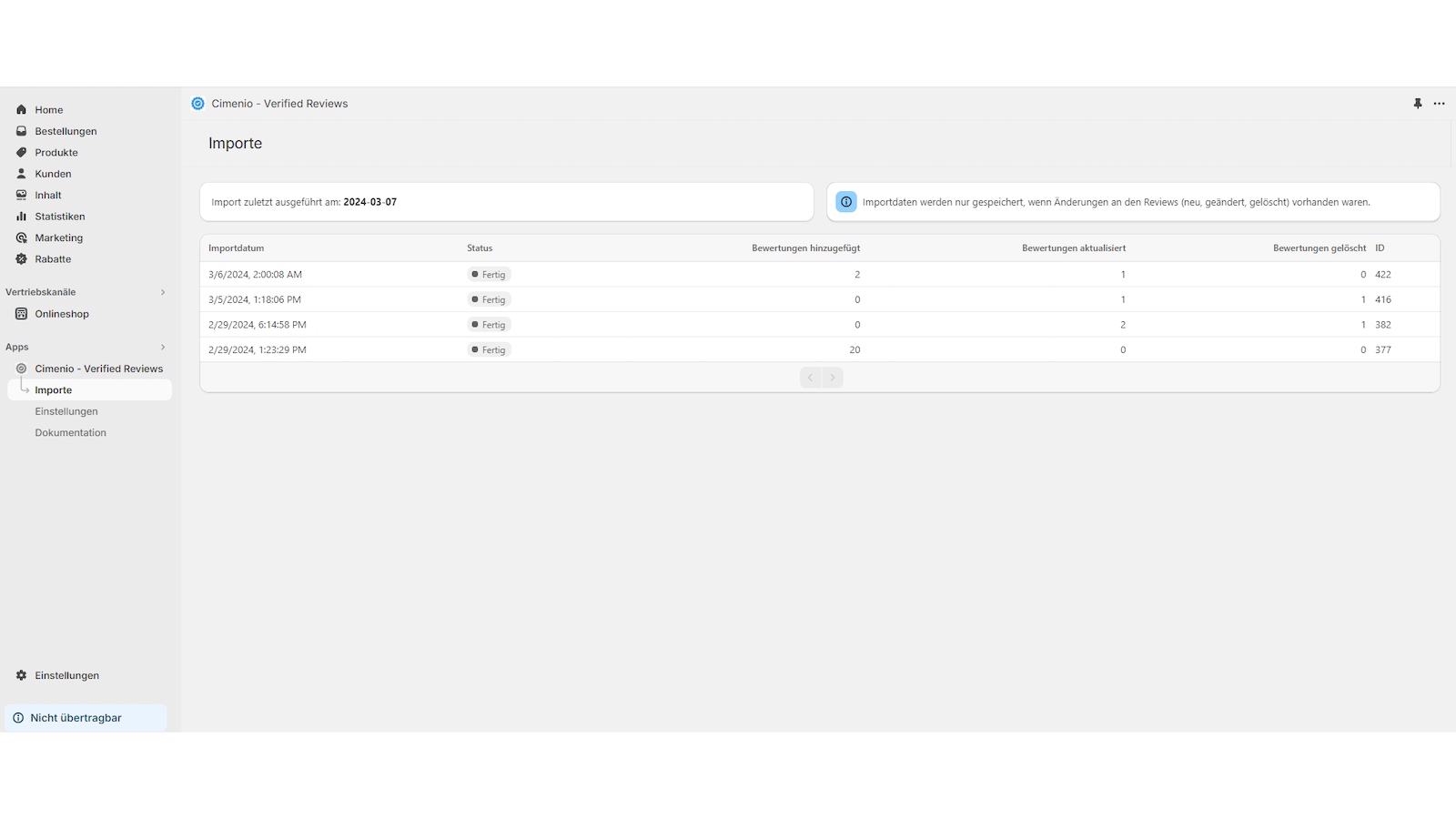The height and width of the screenshot is (819, 1456).
Task: Click Fertig status badge for ID 422
Action: tap(490, 274)
